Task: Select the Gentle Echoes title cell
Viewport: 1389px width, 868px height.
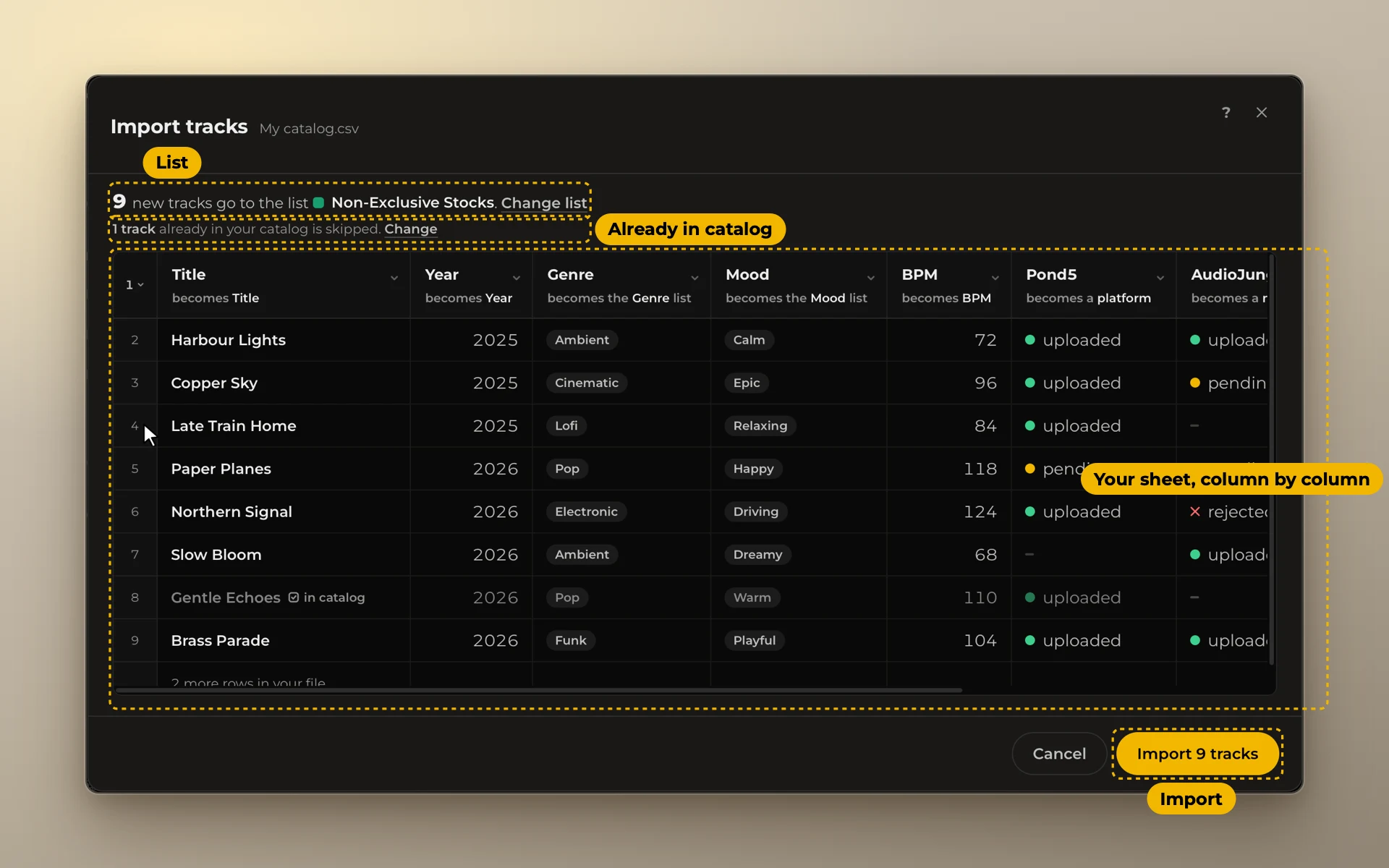Action: coord(284,597)
